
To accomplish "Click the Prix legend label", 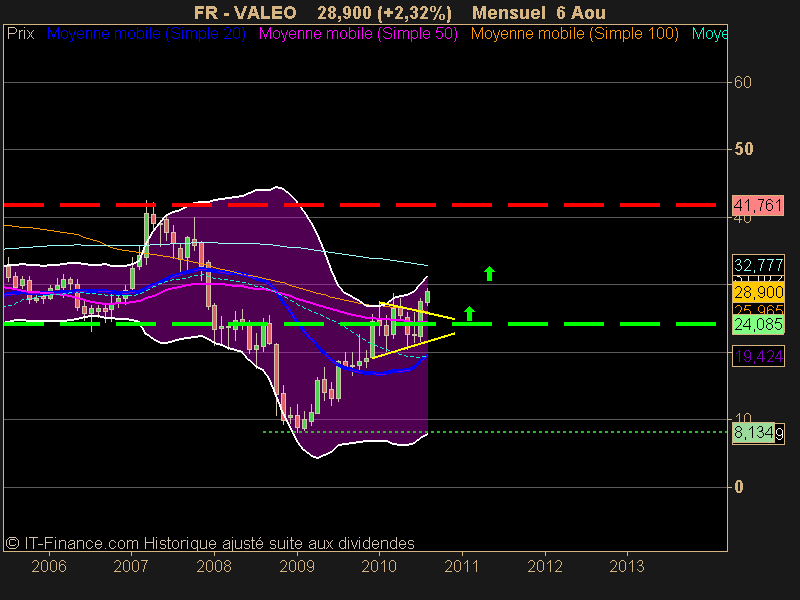I will [20, 34].
